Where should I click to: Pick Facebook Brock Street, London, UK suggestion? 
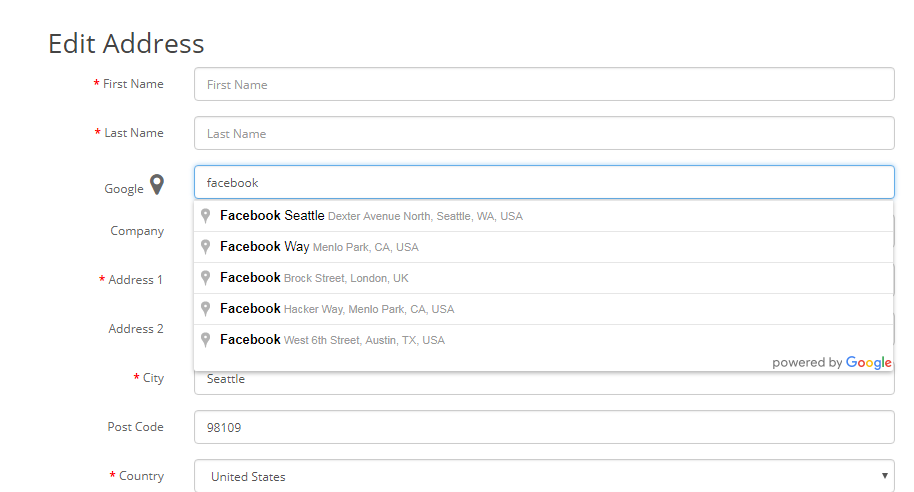[x=543, y=278]
